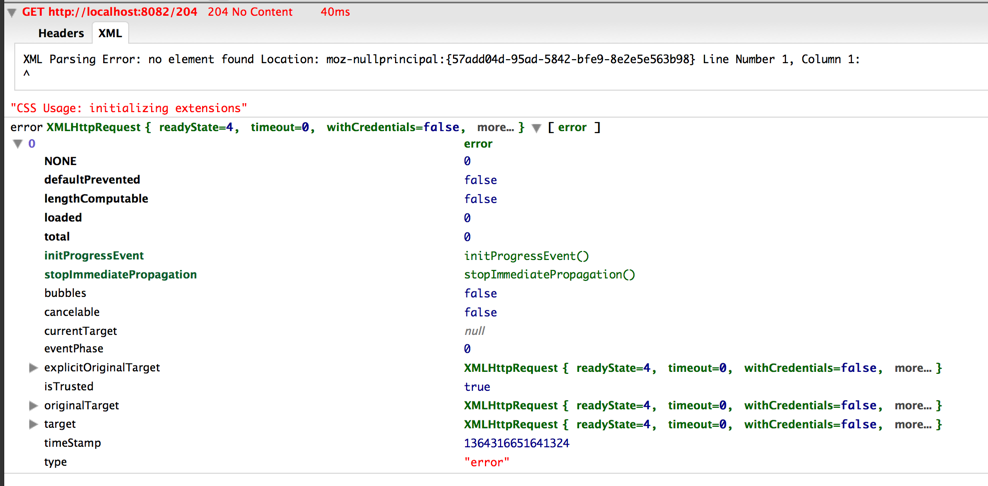This screenshot has height=486, width=988.
Task: Select the "error" string value of type
Action: pos(486,462)
